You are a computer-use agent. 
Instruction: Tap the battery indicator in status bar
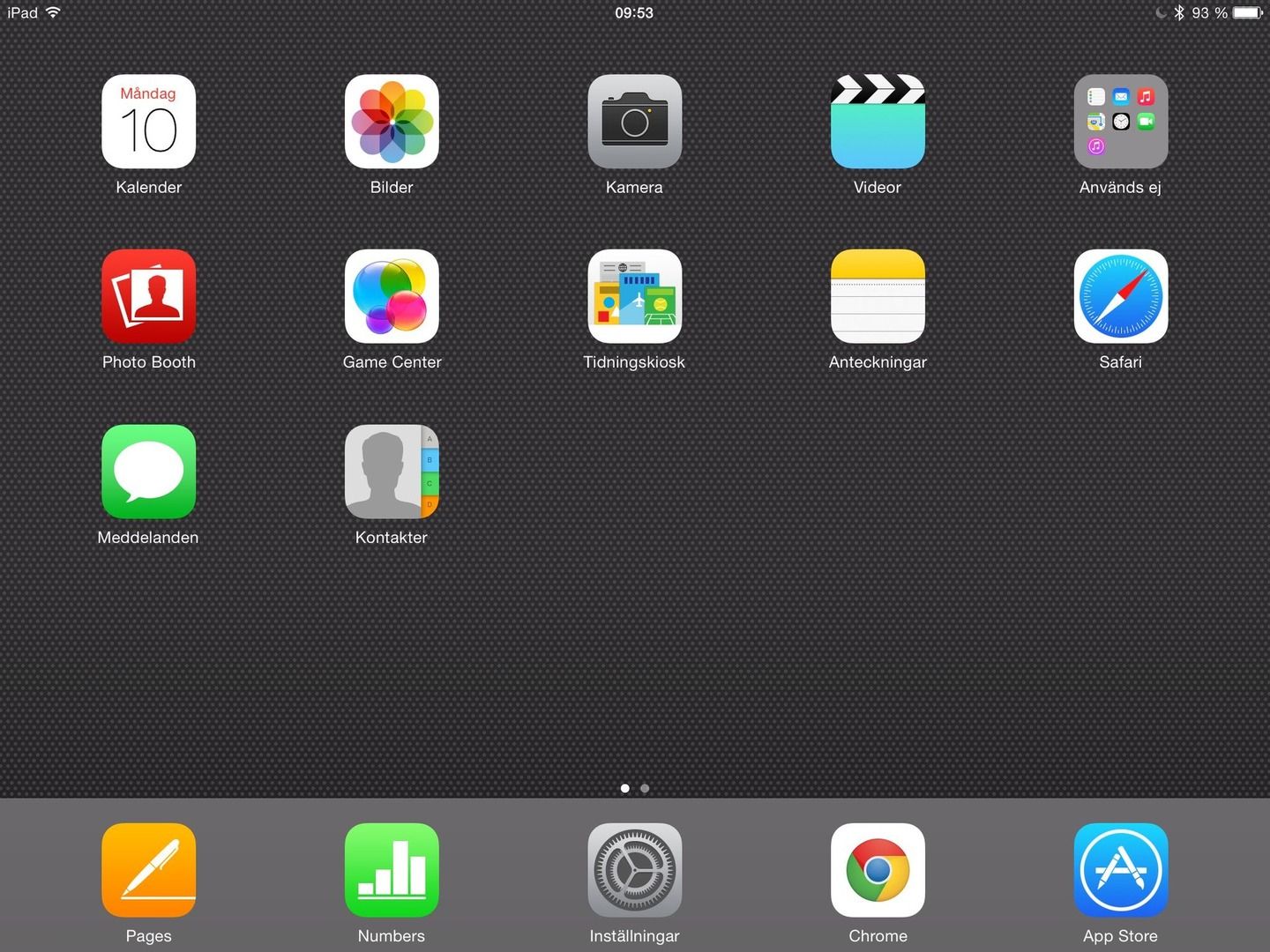[x=1248, y=13]
